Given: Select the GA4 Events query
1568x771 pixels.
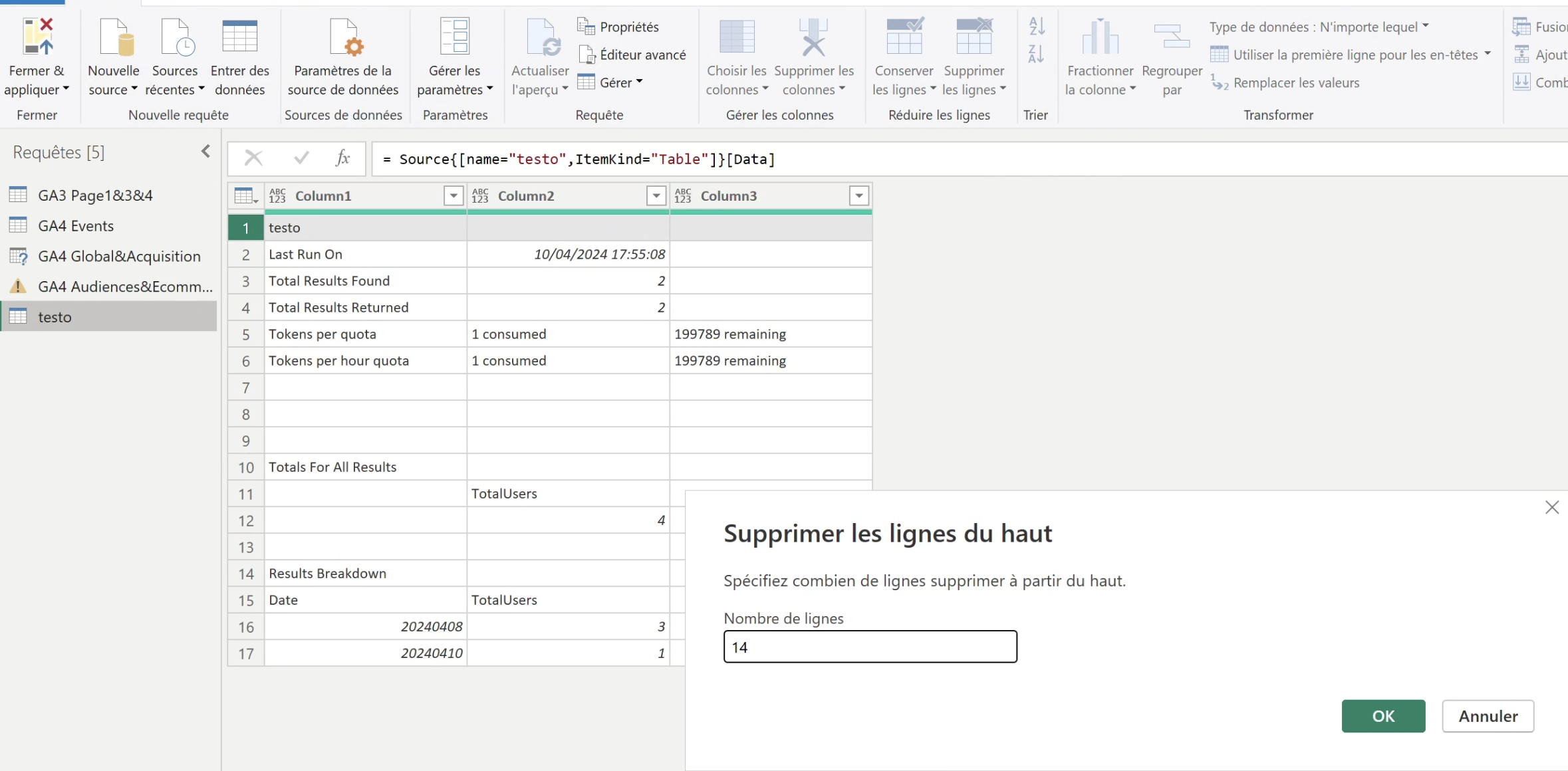Looking at the screenshot, I should pyautogui.click(x=76, y=226).
